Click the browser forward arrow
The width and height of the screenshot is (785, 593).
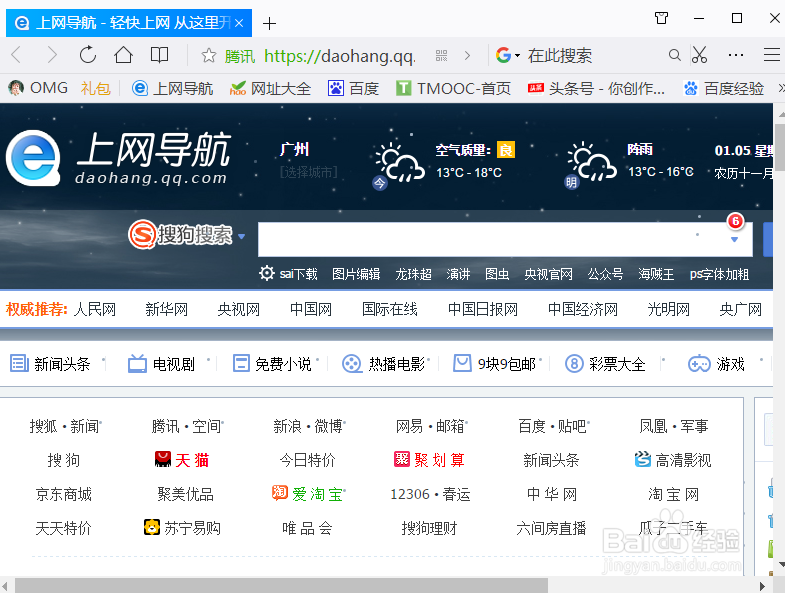pos(52,55)
